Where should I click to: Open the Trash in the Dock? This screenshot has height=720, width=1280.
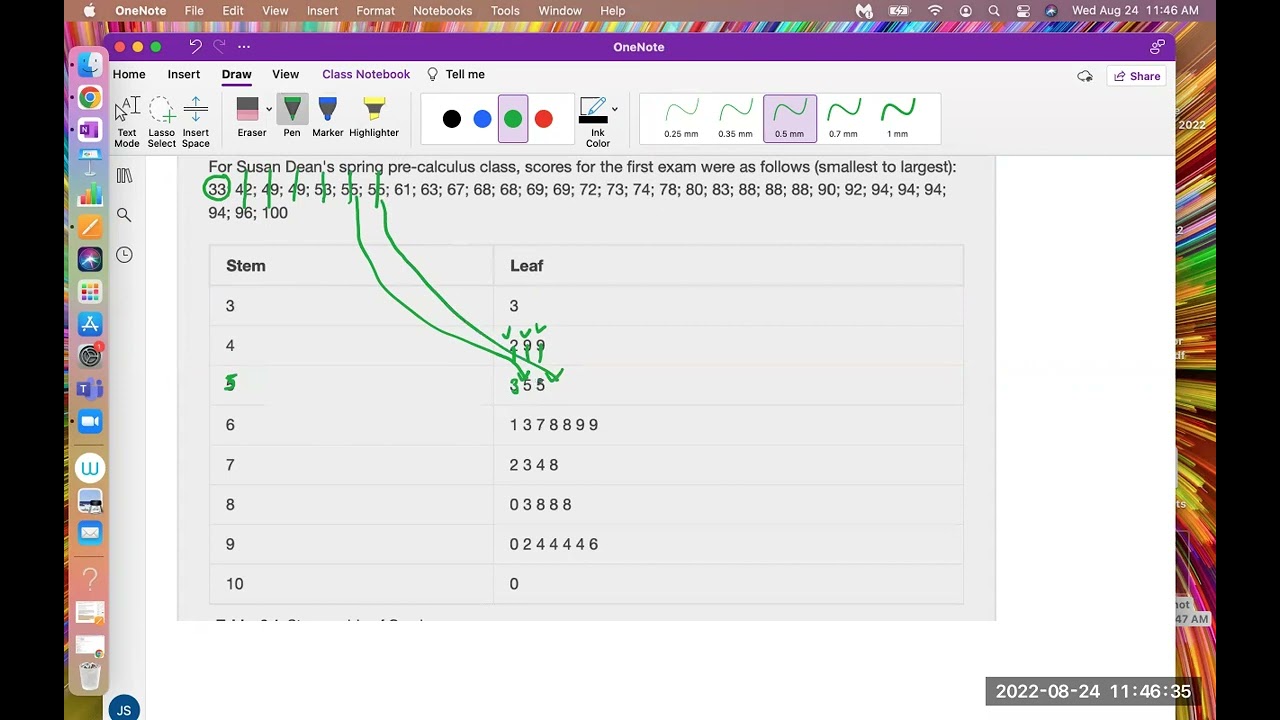click(x=90, y=676)
